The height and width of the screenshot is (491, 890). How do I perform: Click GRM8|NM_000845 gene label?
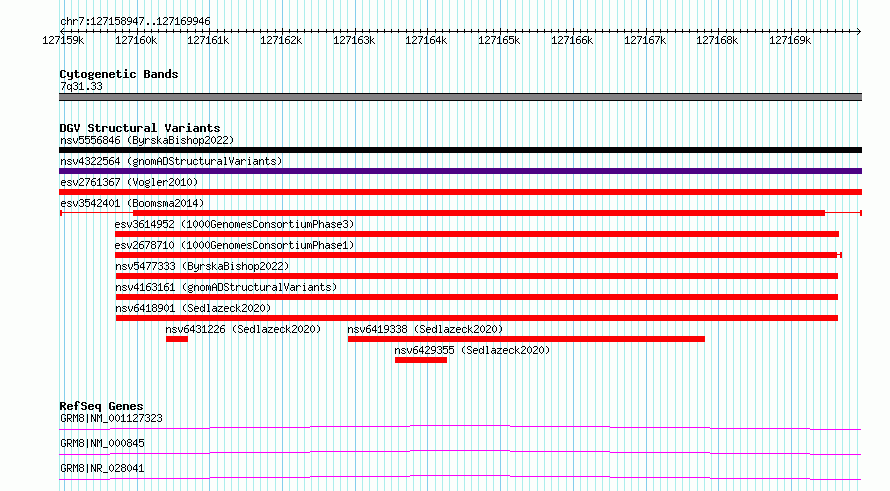click(x=102, y=443)
